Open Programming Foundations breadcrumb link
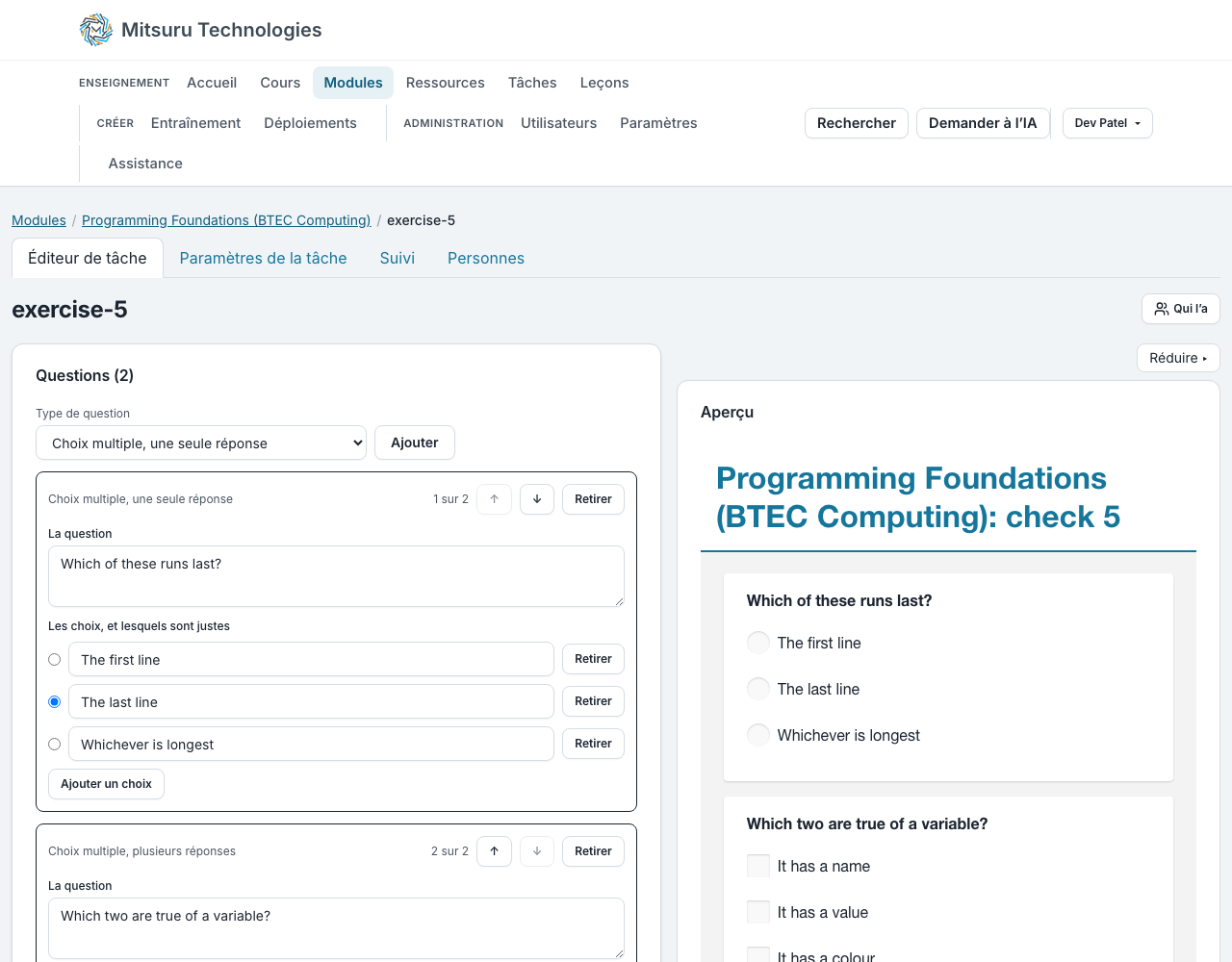This screenshot has height=962, width=1232. (226, 220)
